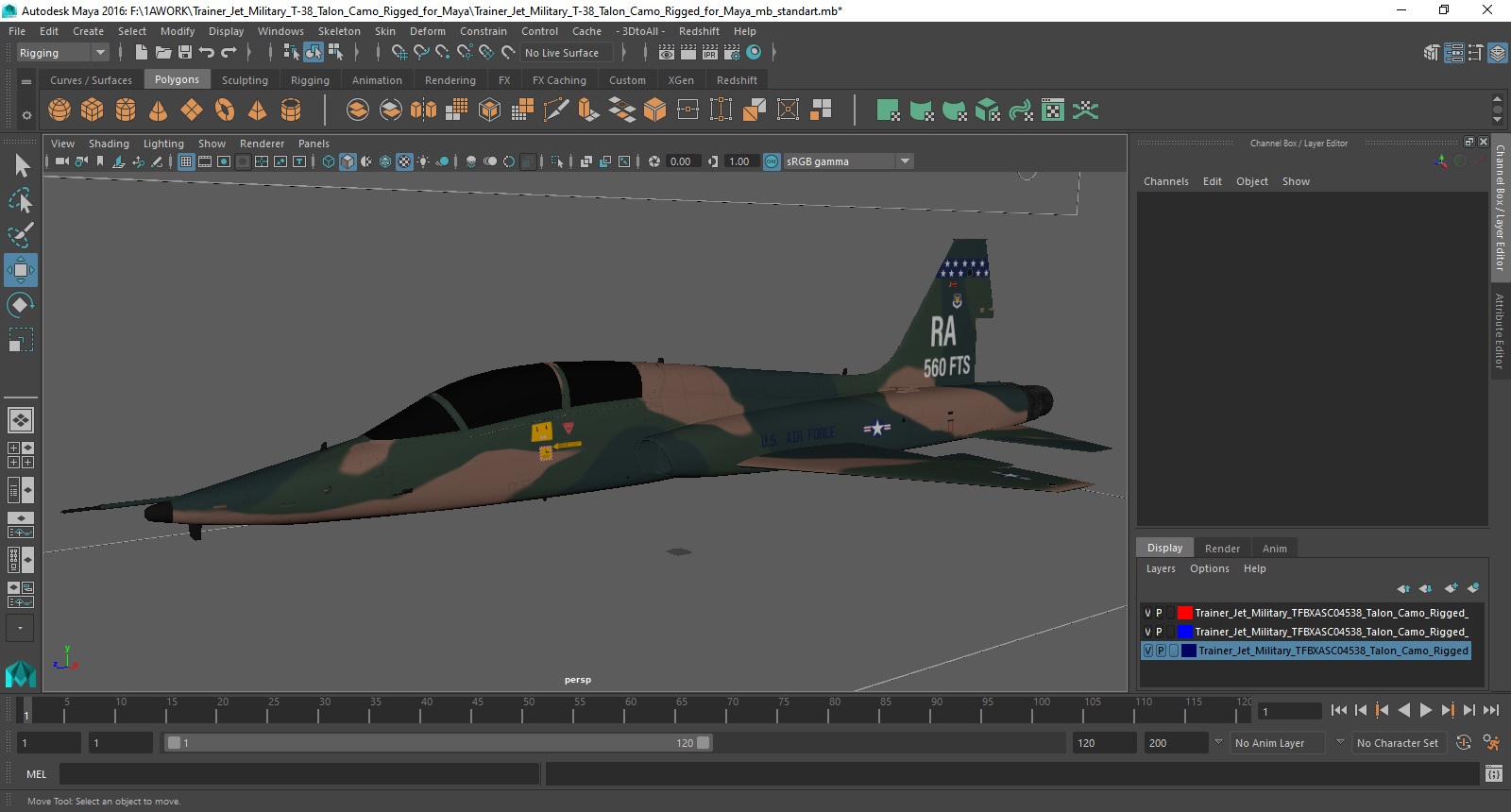Open the Rigging menu set dropdown
The width and height of the screenshot is (1511, 812).
tap(62, 53)
